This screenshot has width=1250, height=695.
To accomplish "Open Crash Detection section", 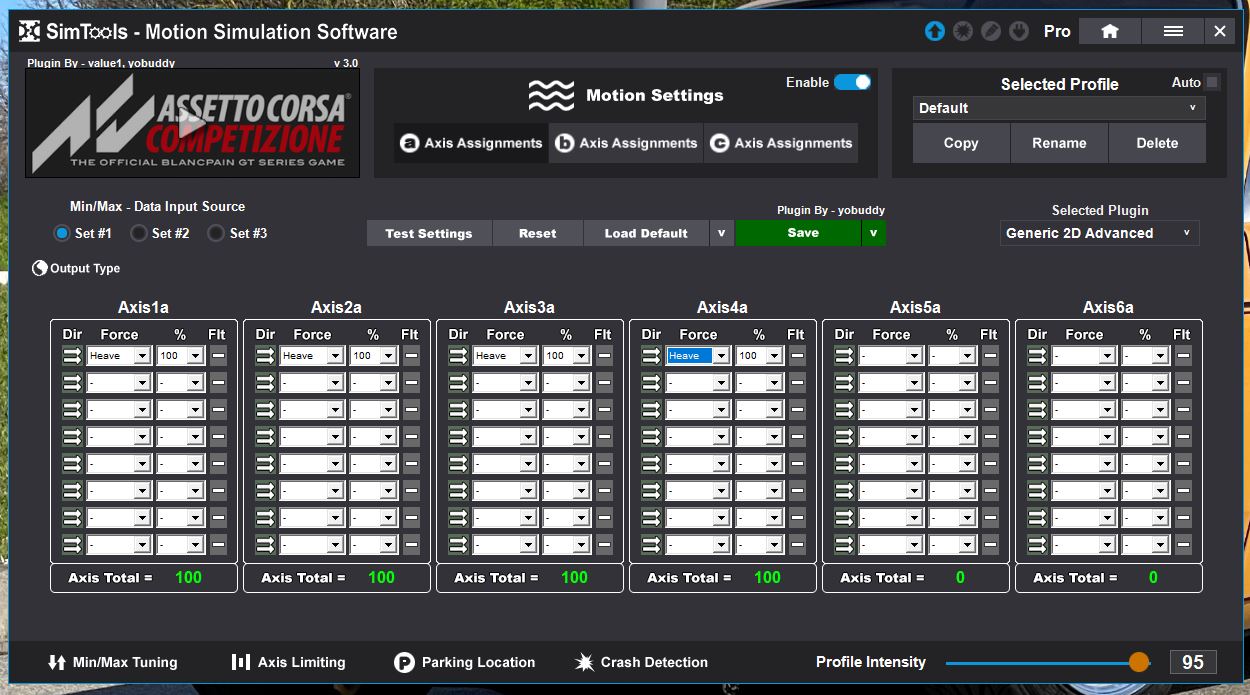I will click(x=641, y=662).
